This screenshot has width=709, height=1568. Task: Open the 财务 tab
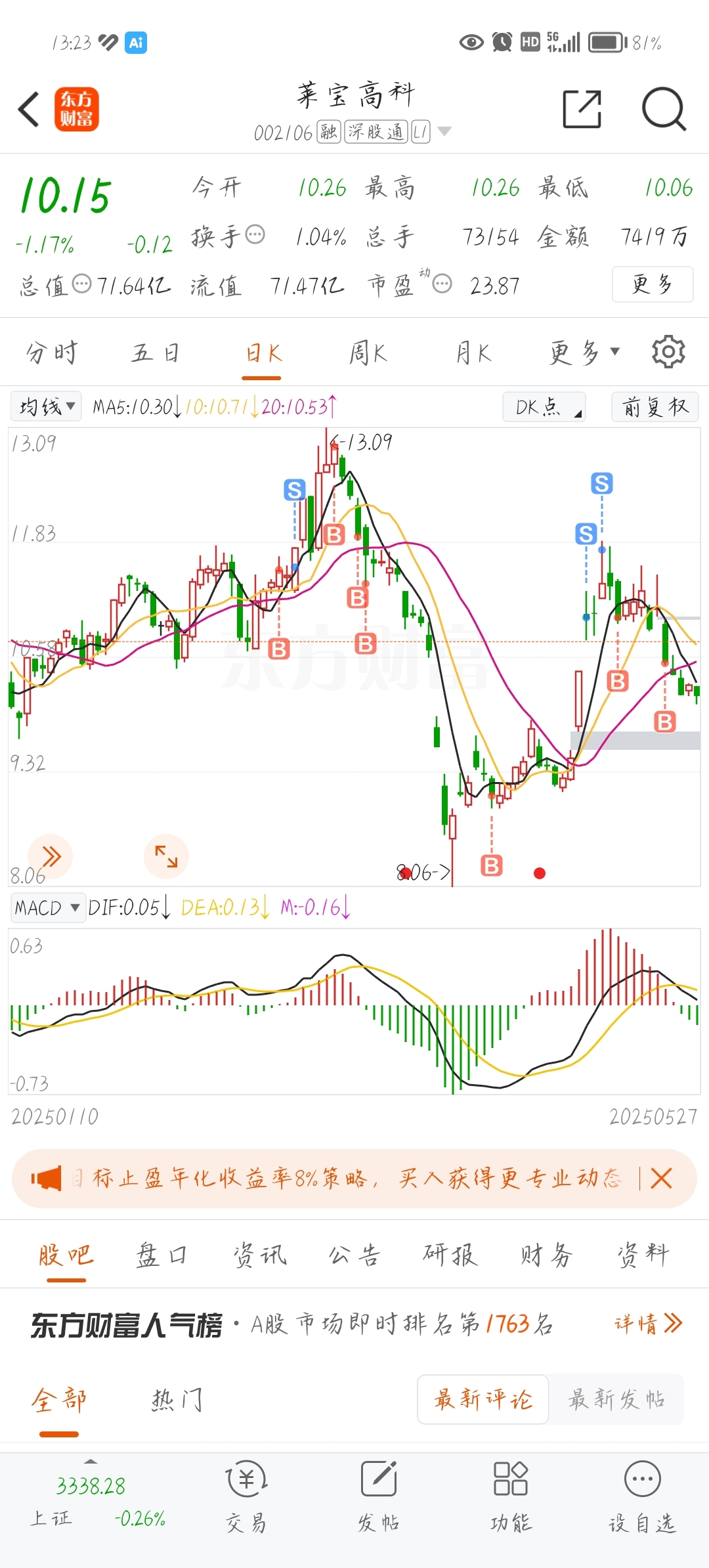pyautogui.click(x=546, y=1255)
